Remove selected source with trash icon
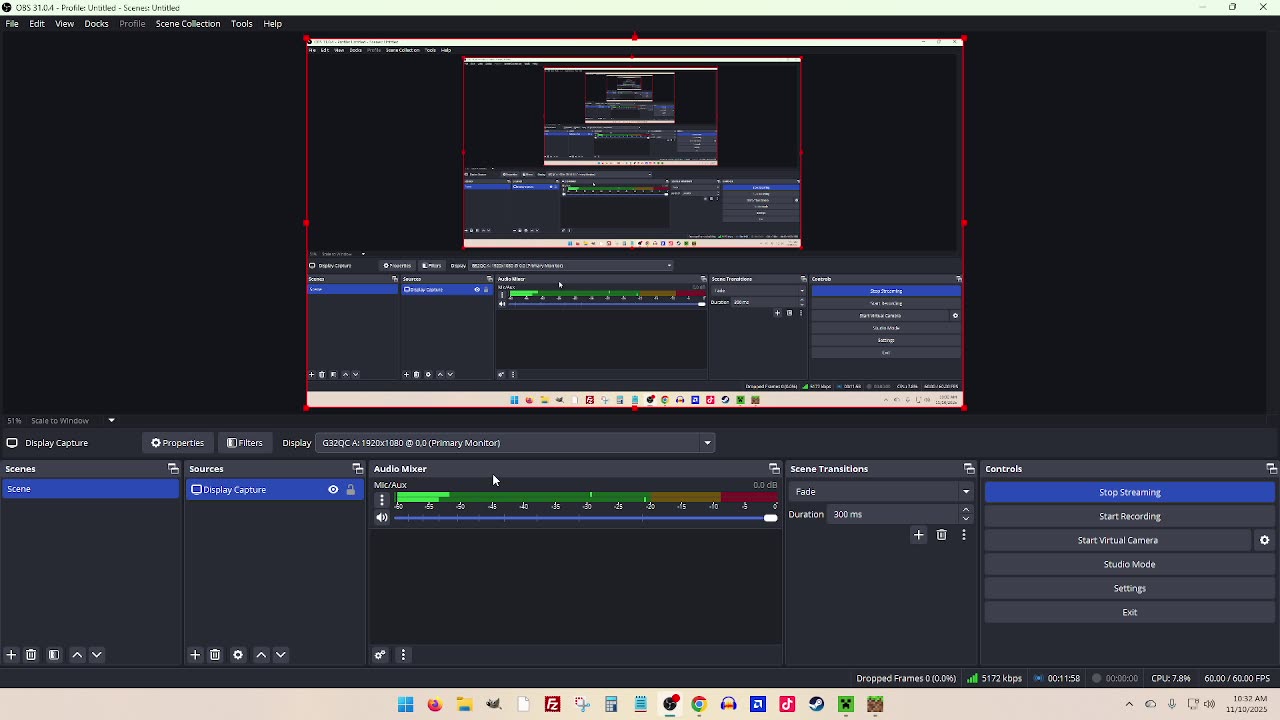1280x720 pixels. 215,655
